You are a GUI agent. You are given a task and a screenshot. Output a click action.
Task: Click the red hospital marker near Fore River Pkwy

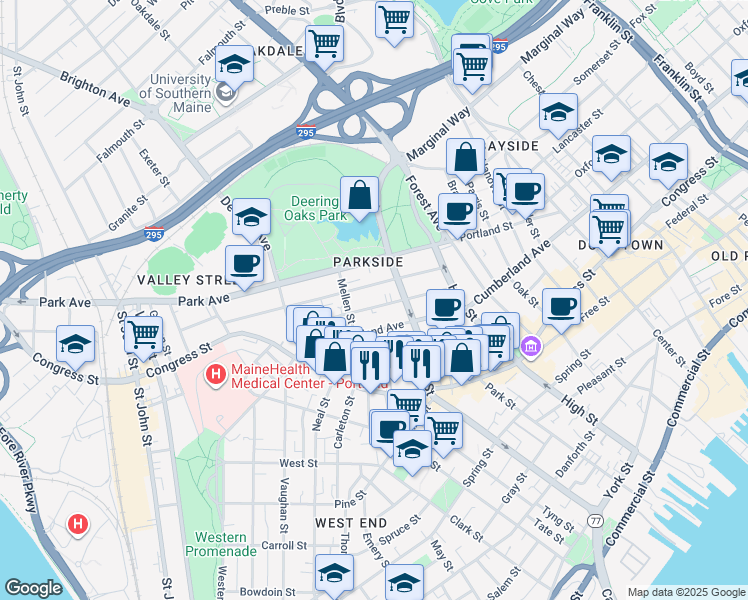coord(78,525)
